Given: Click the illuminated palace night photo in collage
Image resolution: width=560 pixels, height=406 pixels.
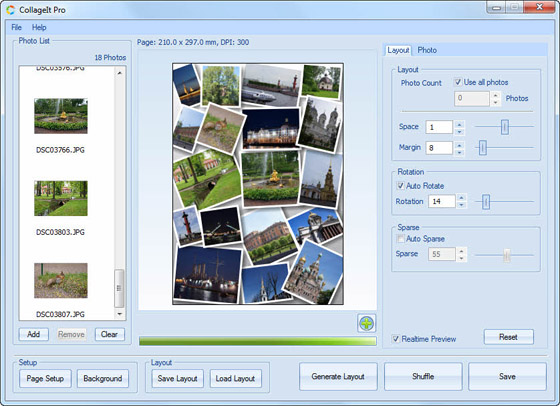Looking at the screenshot, I should [271, 129].
